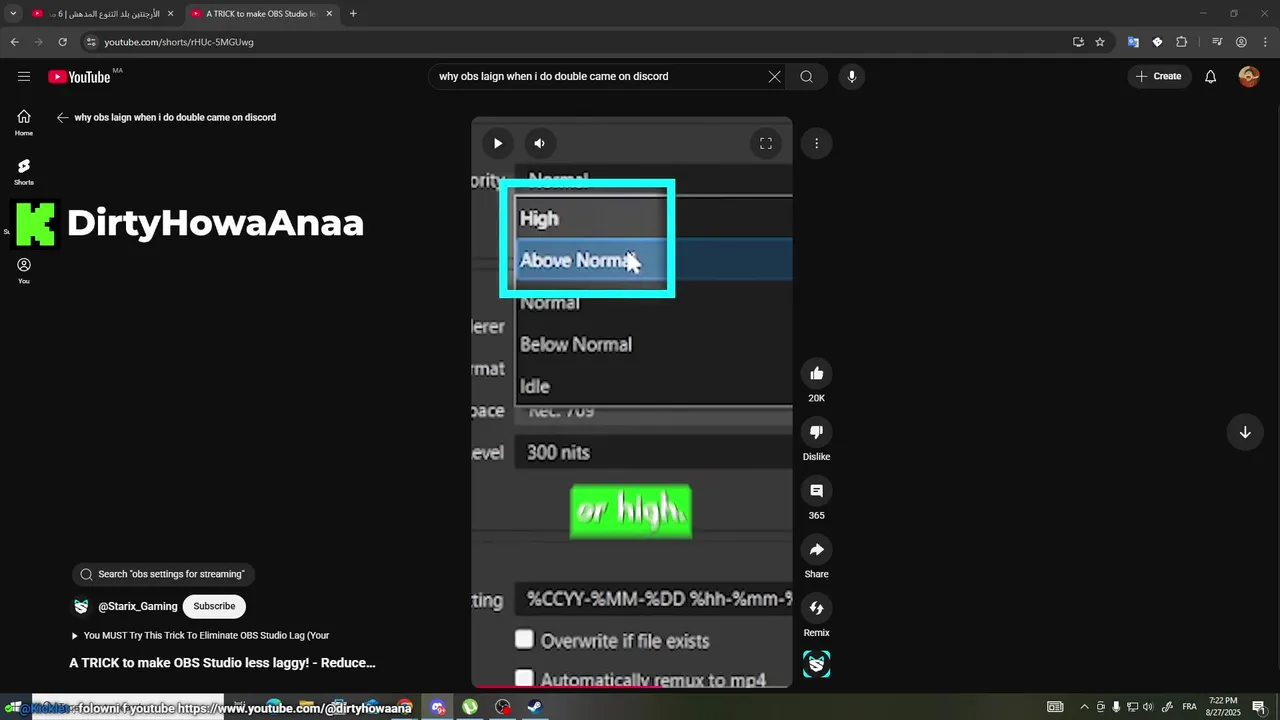This screenshot has width=1280, height=720.
Task: Click the Short title text
Action: 222,662
